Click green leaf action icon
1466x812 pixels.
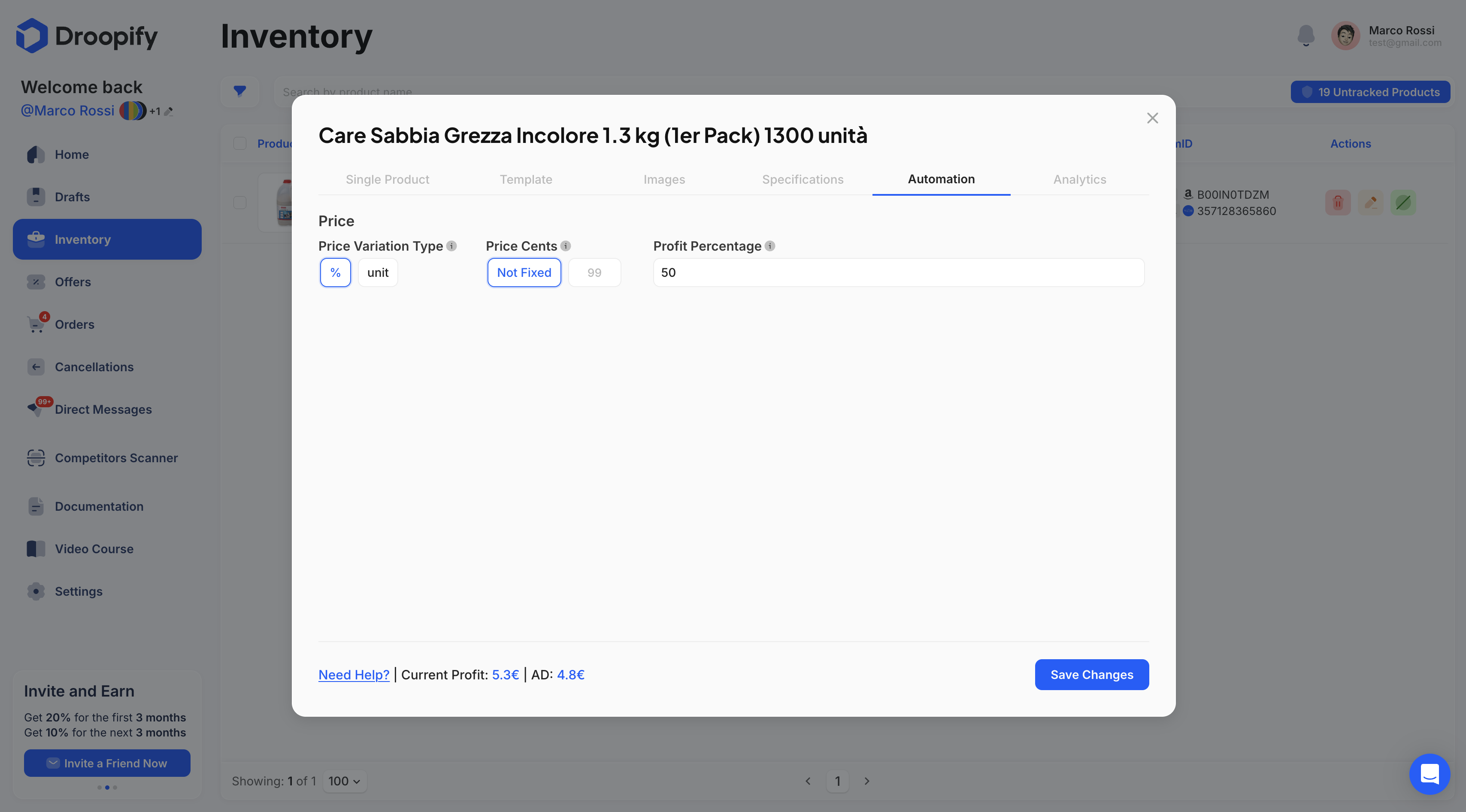pyautogui.click(x=1403, y=203)
